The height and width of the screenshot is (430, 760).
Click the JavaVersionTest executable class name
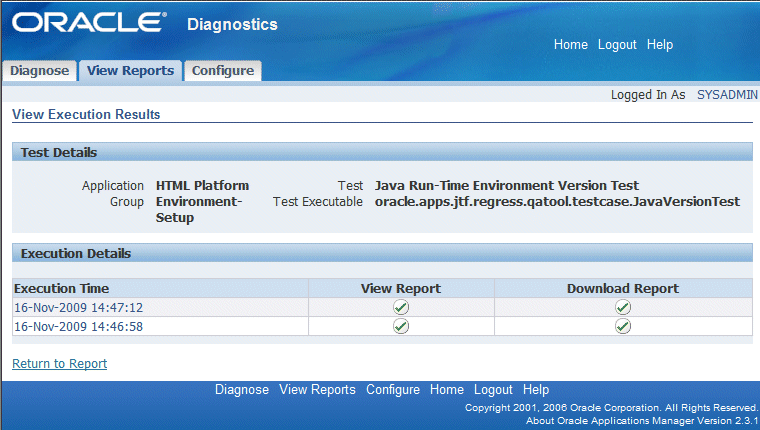[x=557, y=202]
